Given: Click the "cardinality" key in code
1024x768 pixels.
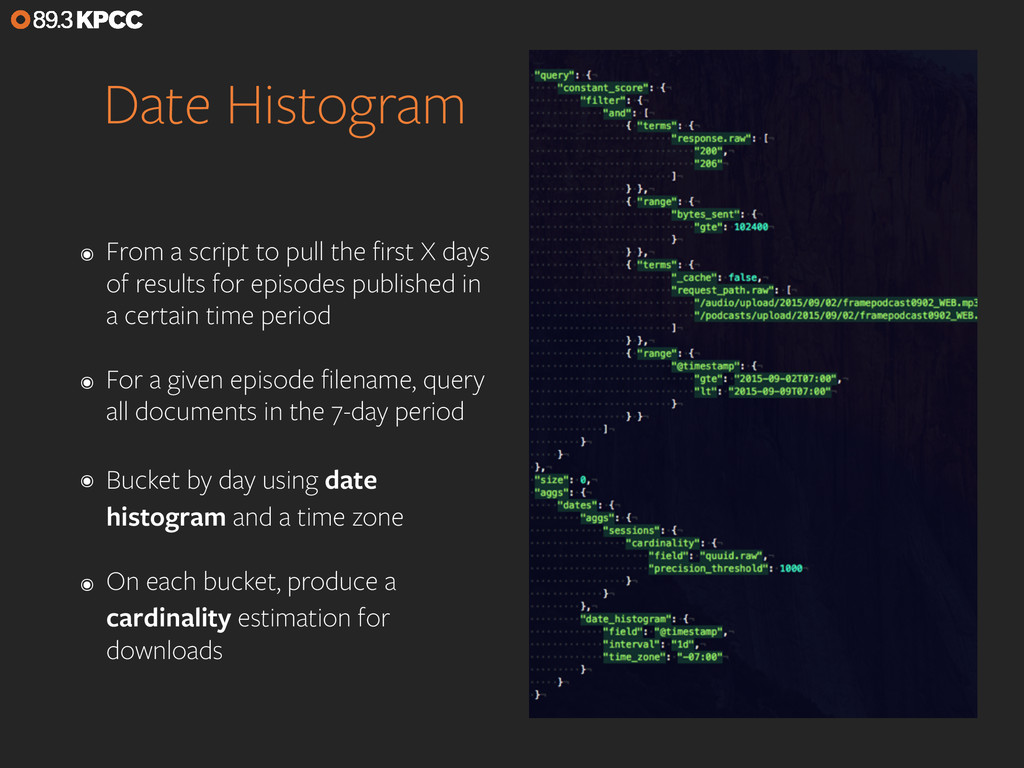Looking at the screenshot, I should [x=664, y=543].
